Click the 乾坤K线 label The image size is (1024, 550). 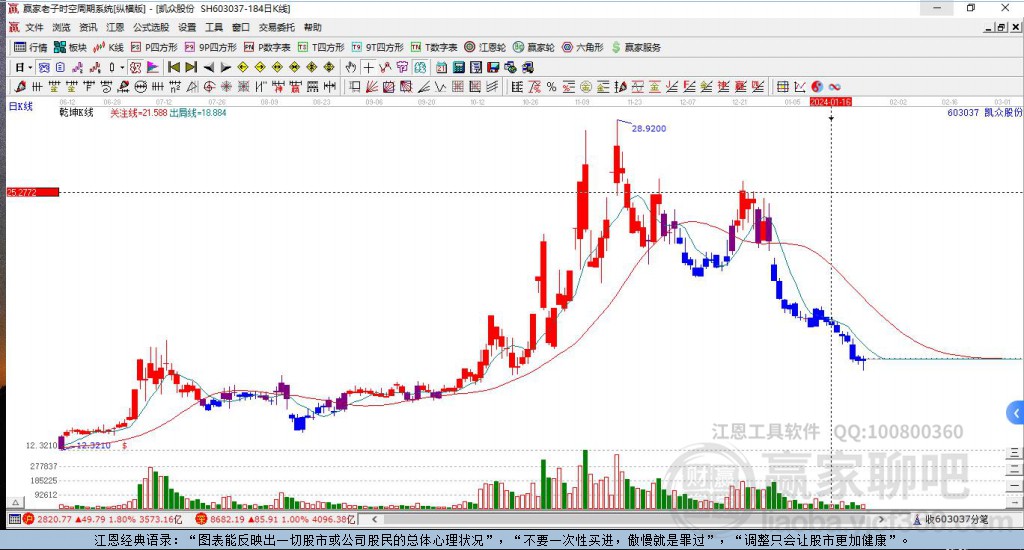(76, 112)
